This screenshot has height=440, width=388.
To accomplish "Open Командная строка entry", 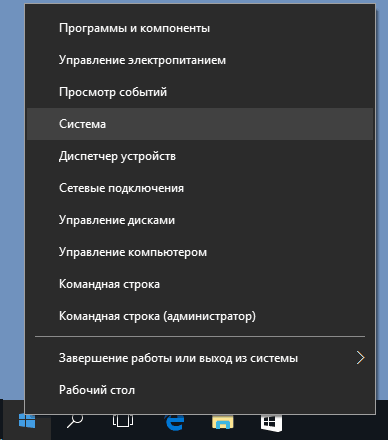I will [200, 284].
